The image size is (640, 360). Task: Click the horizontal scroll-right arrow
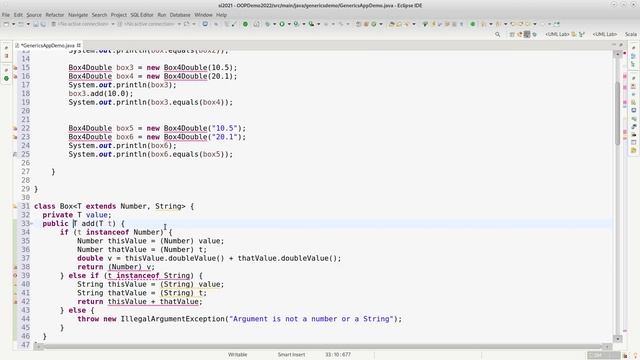click(607, 347)
